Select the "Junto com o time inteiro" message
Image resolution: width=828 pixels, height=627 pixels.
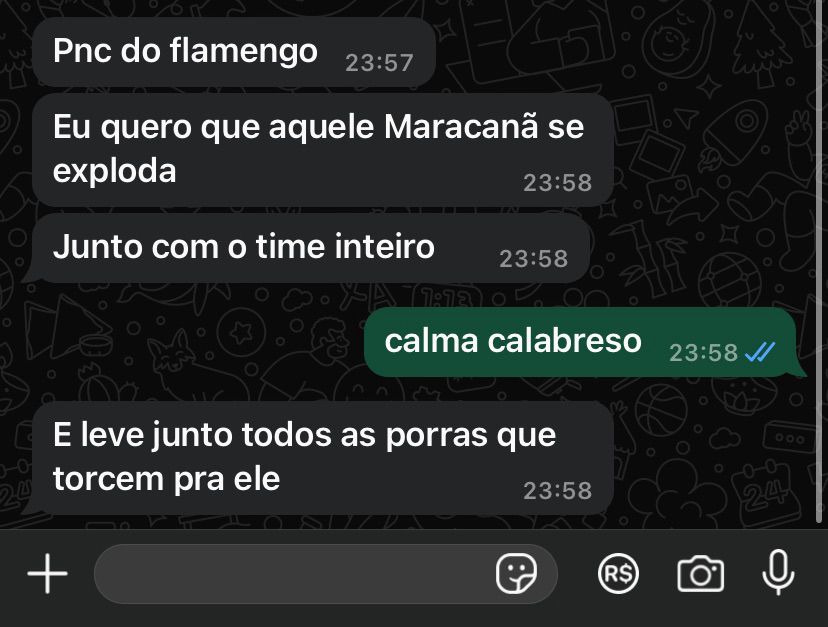pyautogui.click(x=310, y=248)
